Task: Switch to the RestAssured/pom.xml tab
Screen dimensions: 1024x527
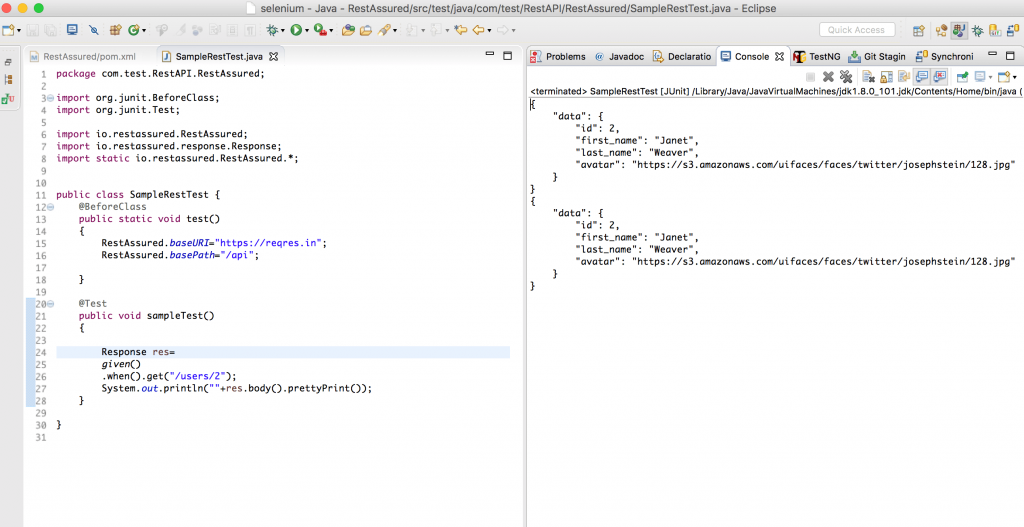Action: click(88, 57)
